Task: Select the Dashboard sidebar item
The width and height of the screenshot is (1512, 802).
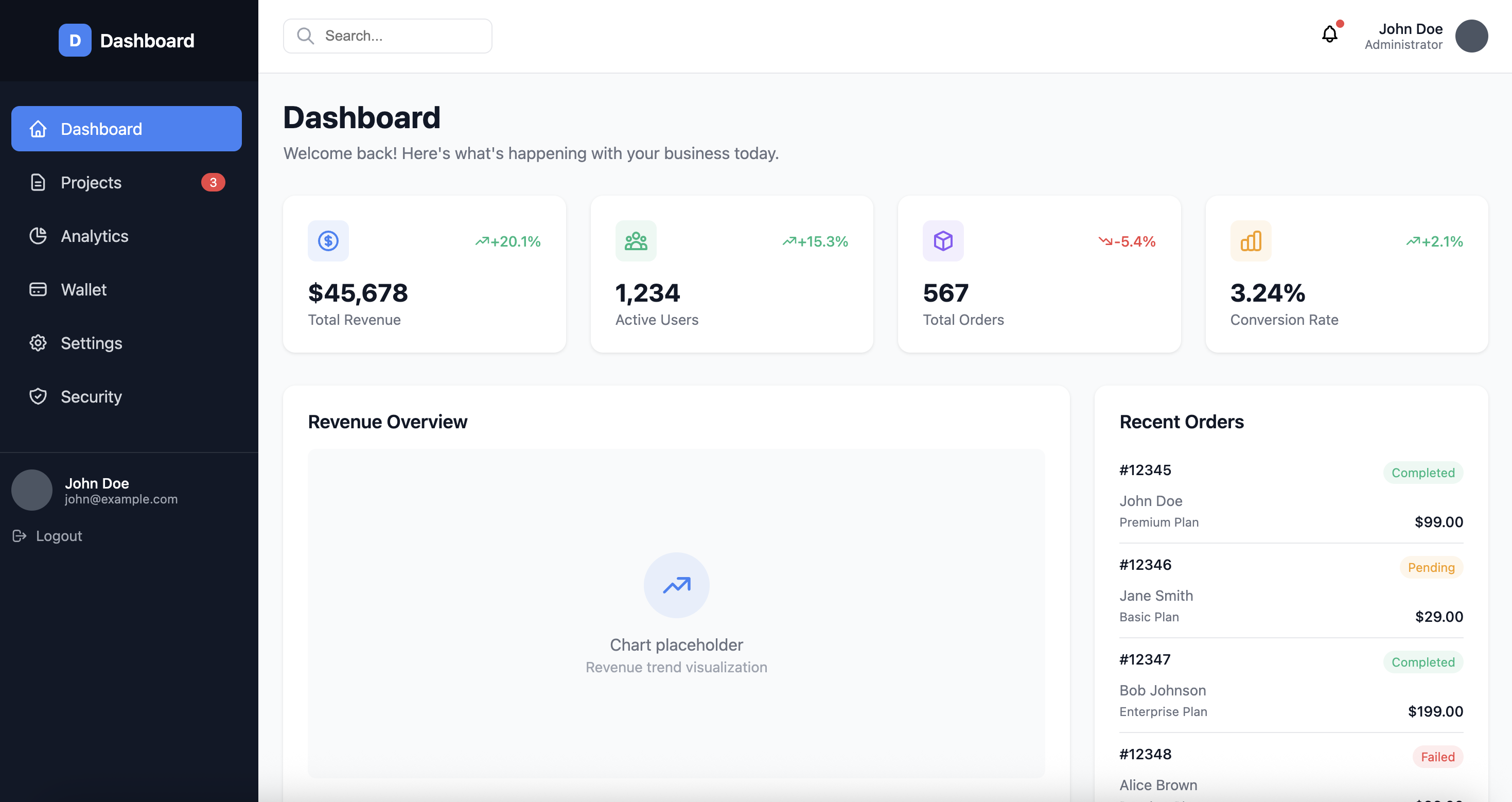Action: [126, 129]
